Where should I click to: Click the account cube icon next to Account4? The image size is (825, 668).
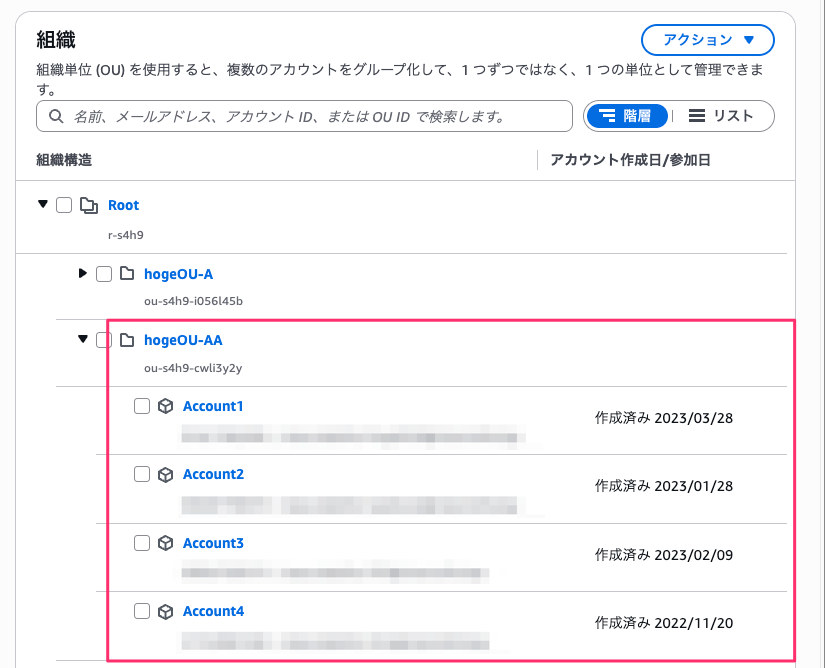[x=164, y=611]
